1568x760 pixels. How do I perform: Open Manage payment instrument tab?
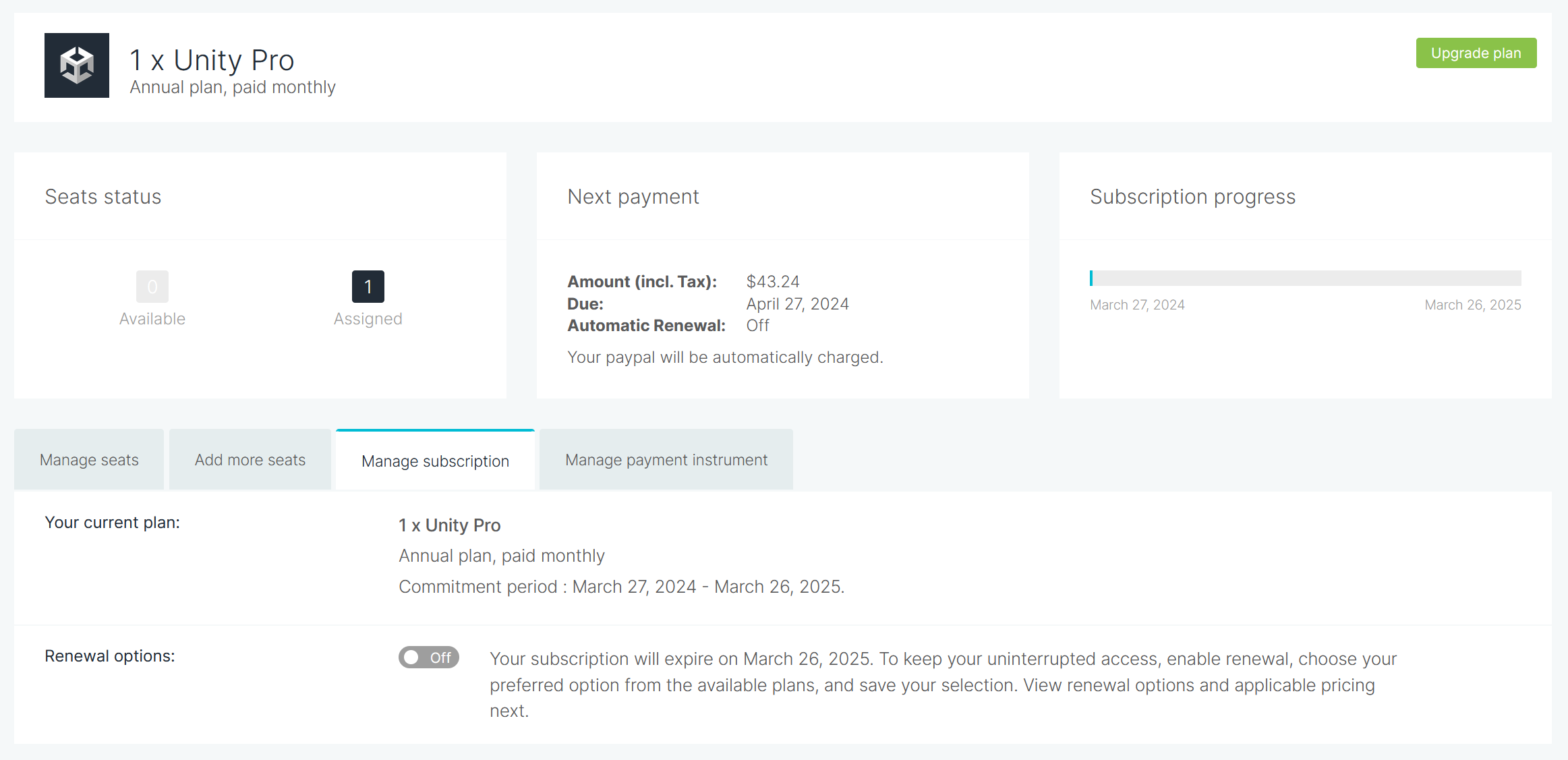666,460
